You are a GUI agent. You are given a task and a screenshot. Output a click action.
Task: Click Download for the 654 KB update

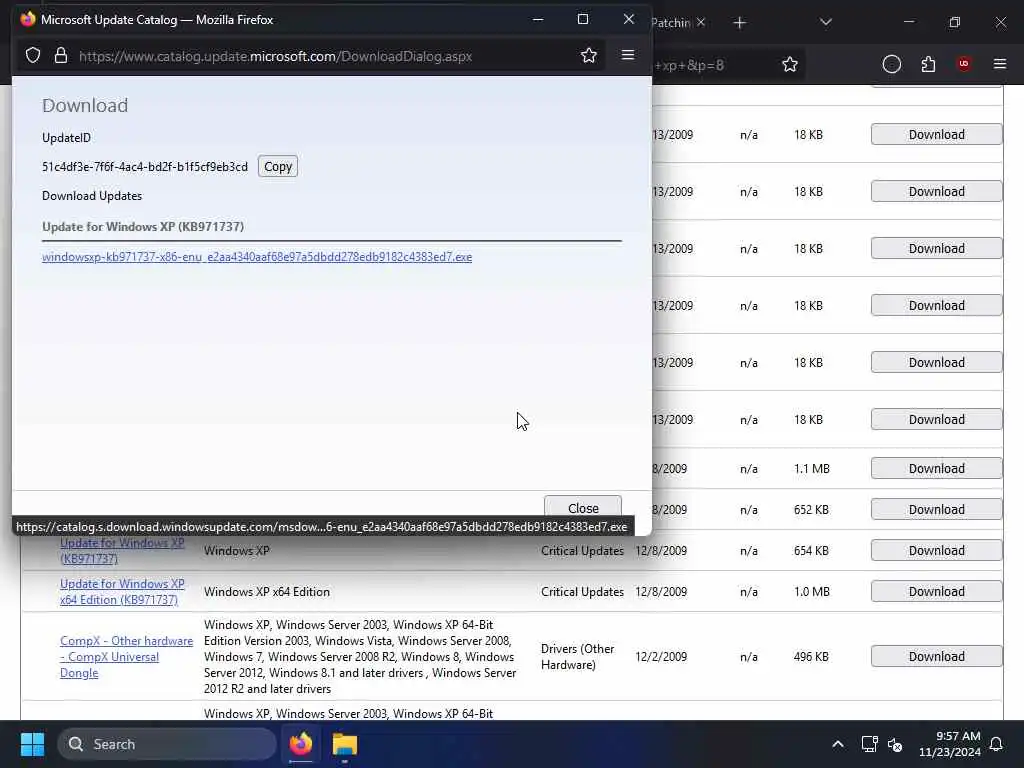pyautogui.click(x=936, y=551)
